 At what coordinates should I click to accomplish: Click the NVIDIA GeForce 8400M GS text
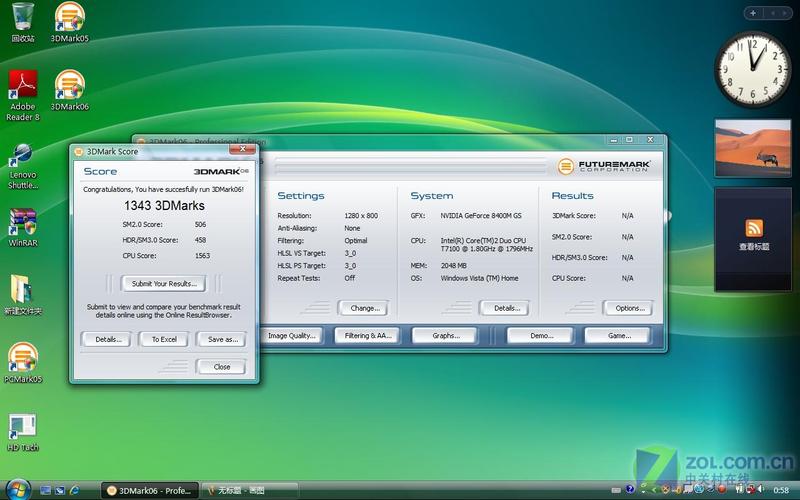click(x=481, y=216)
